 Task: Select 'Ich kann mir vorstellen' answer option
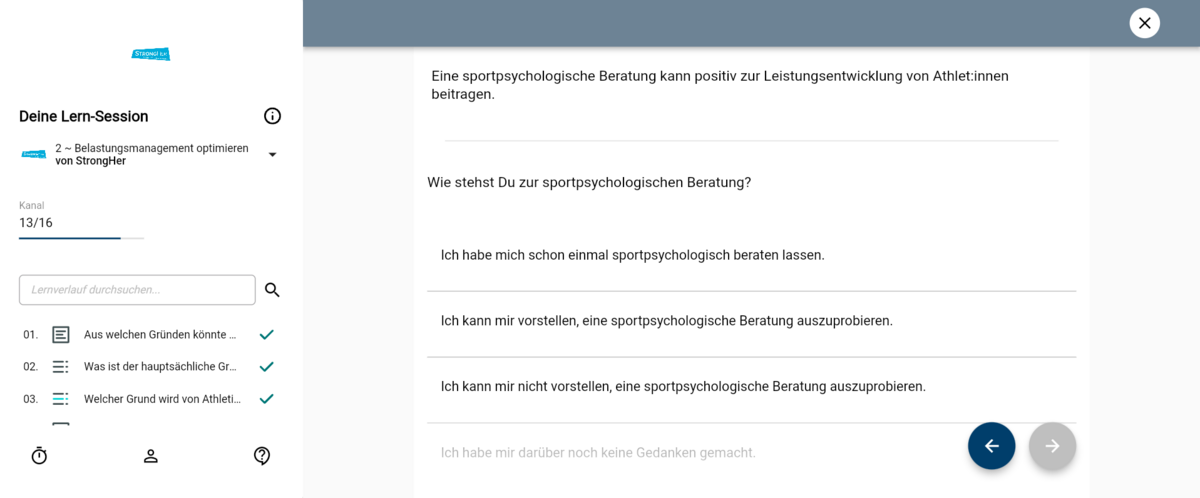click(x=750, y=321)
